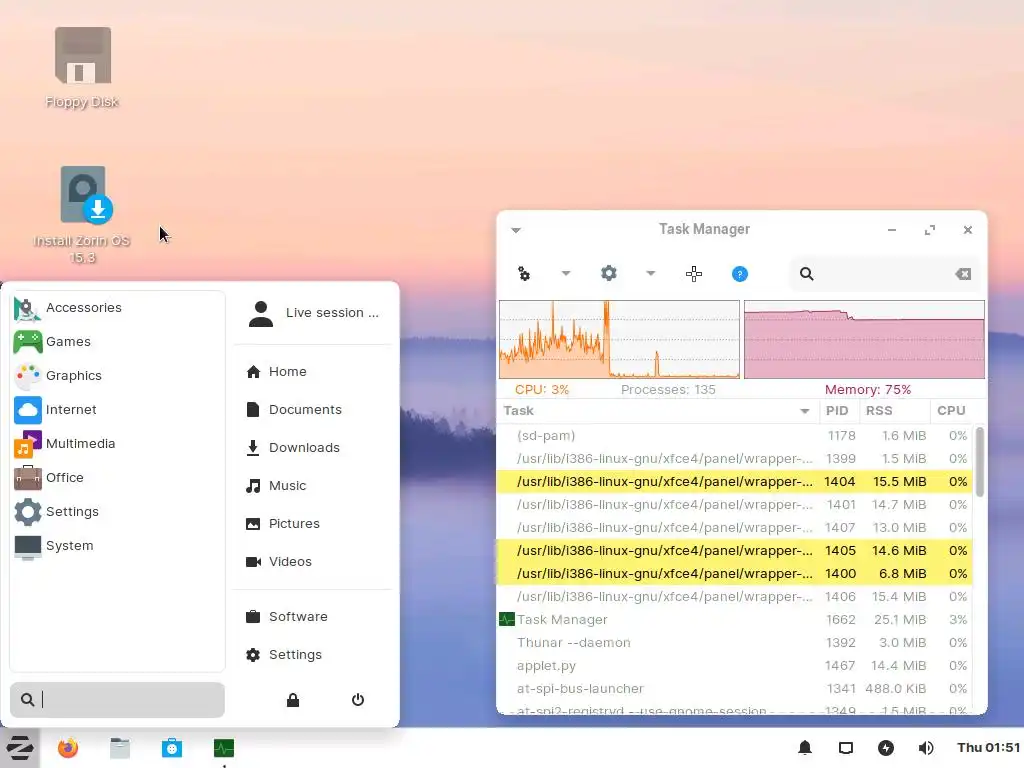Sort by the PID column header

tap(839, 411)
